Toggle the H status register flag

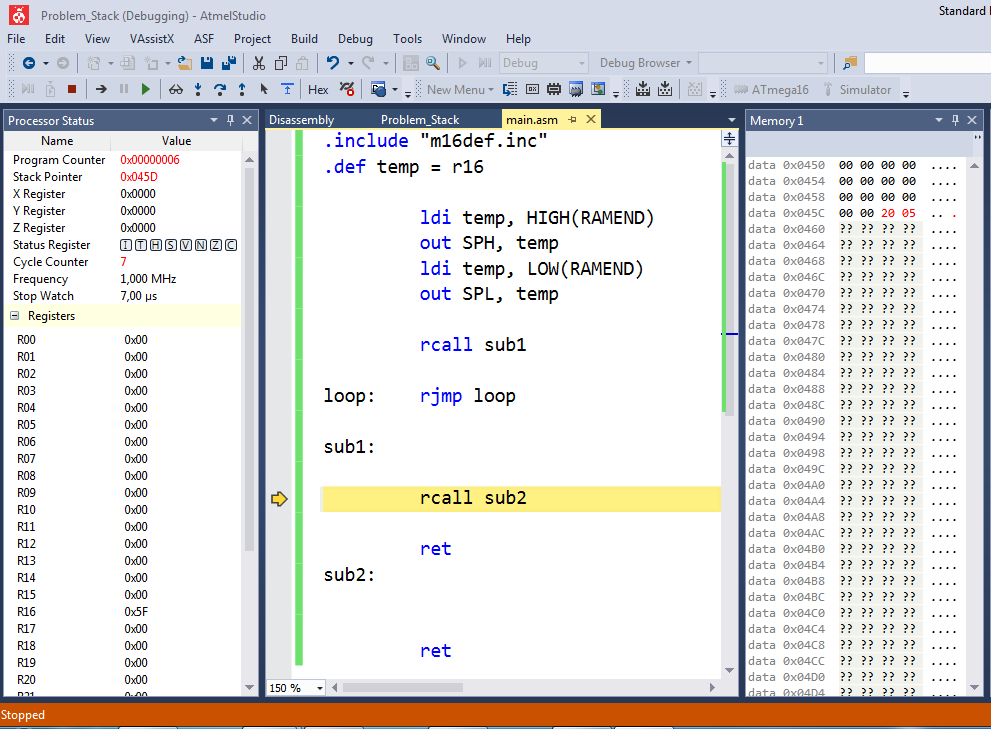click(x=155, y=245)
